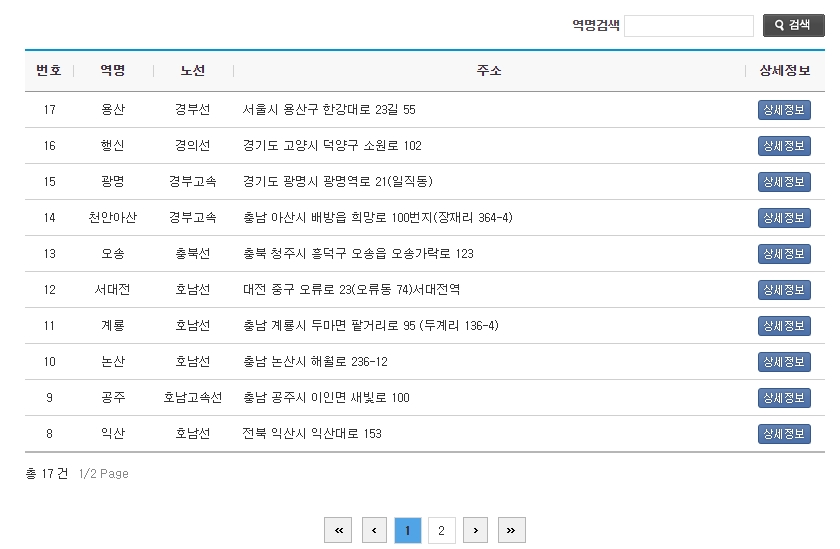Click address 충남 공주시 이인면 새빛로 100
This screenshot has width=840, height=549.
pos(326,397)
